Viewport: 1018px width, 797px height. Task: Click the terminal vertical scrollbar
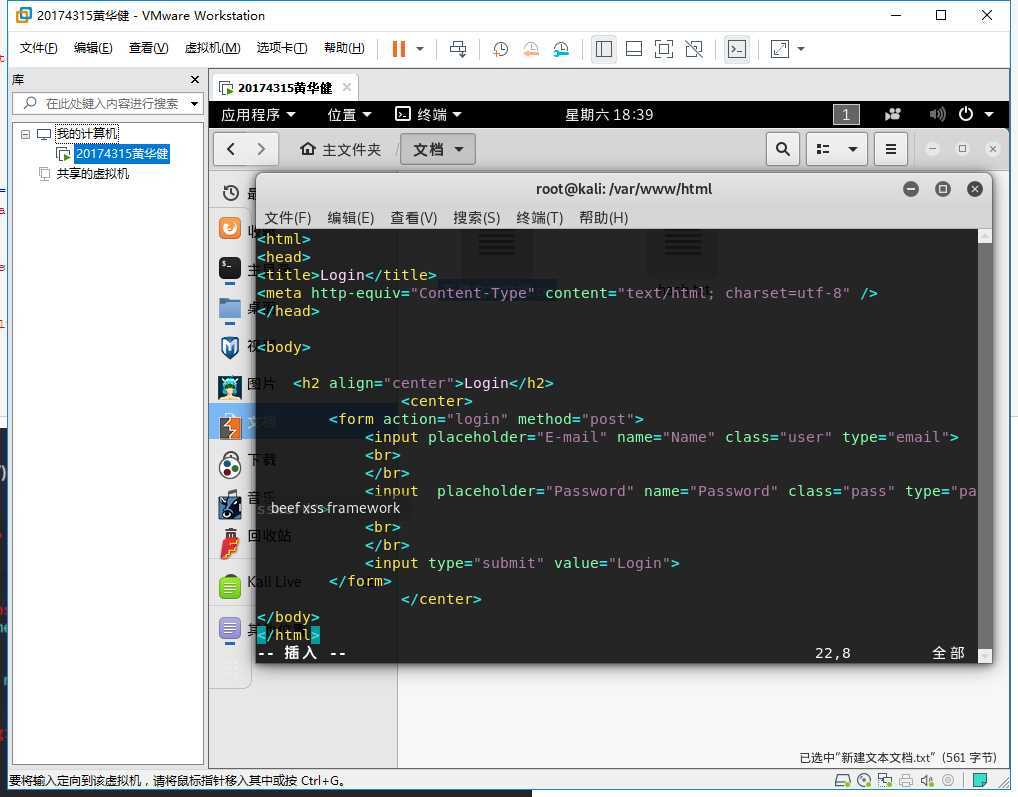pos(984,445)
